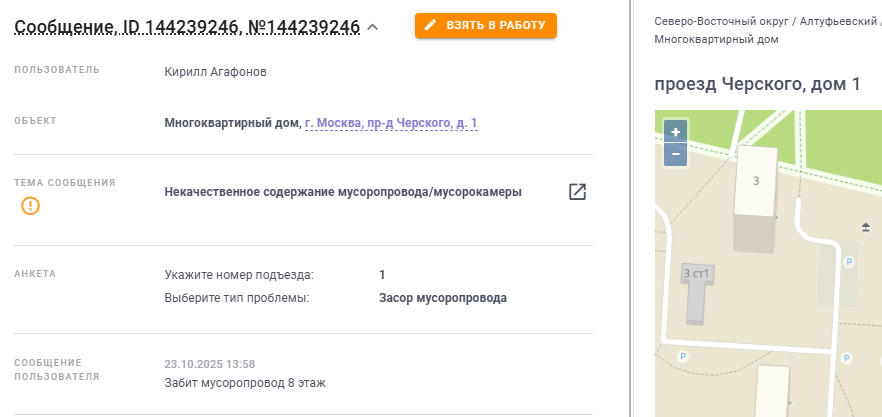
Task: Click the orange warning exclamation icon
Action: (x=31, y=207)
